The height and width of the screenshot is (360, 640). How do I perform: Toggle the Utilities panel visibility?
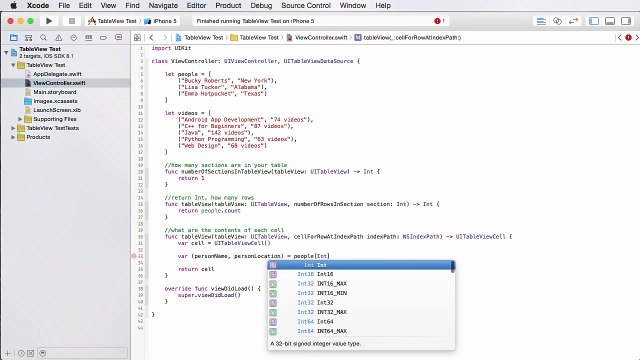click(626, 21)
